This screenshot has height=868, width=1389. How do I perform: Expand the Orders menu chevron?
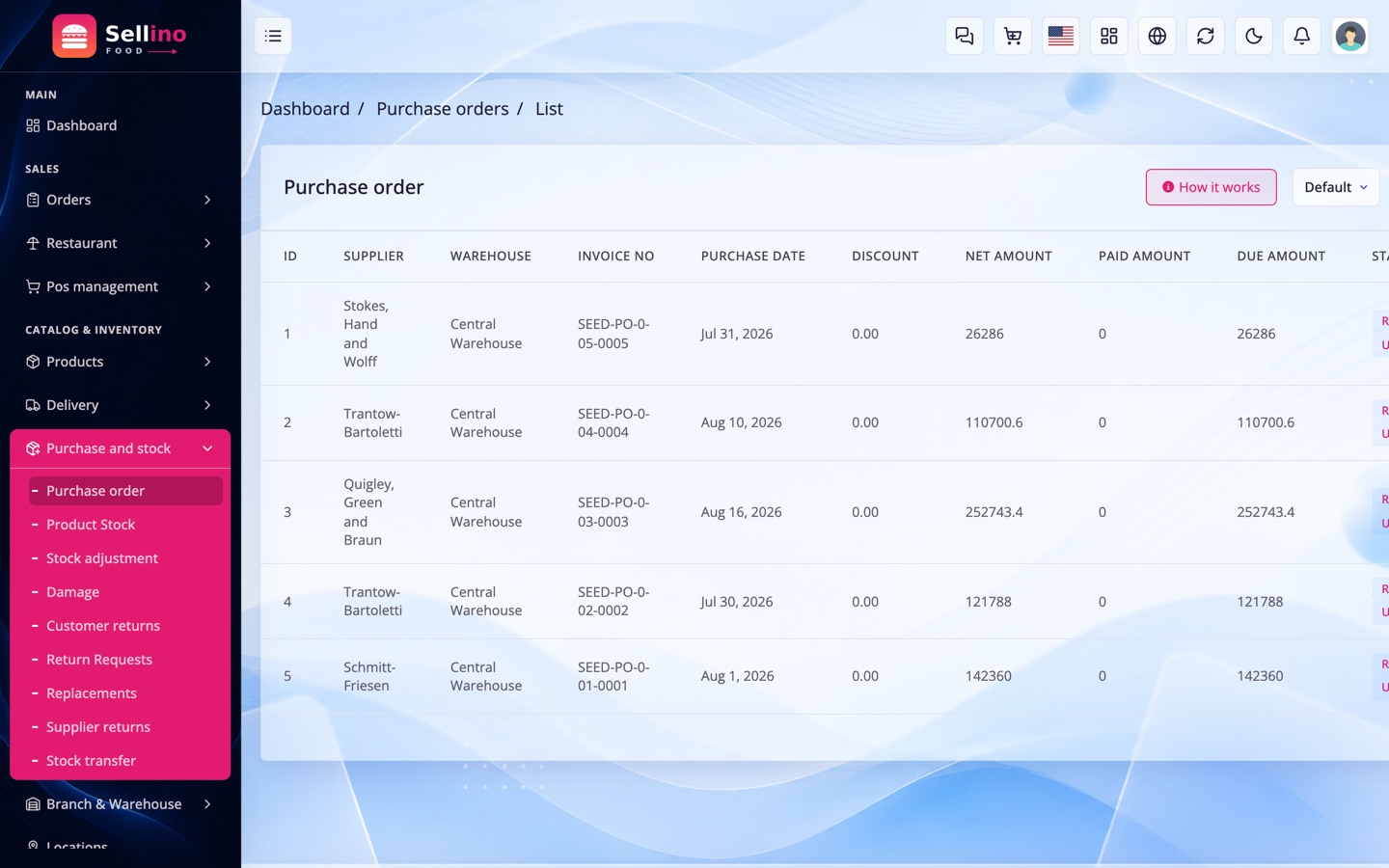click(207, 200)
